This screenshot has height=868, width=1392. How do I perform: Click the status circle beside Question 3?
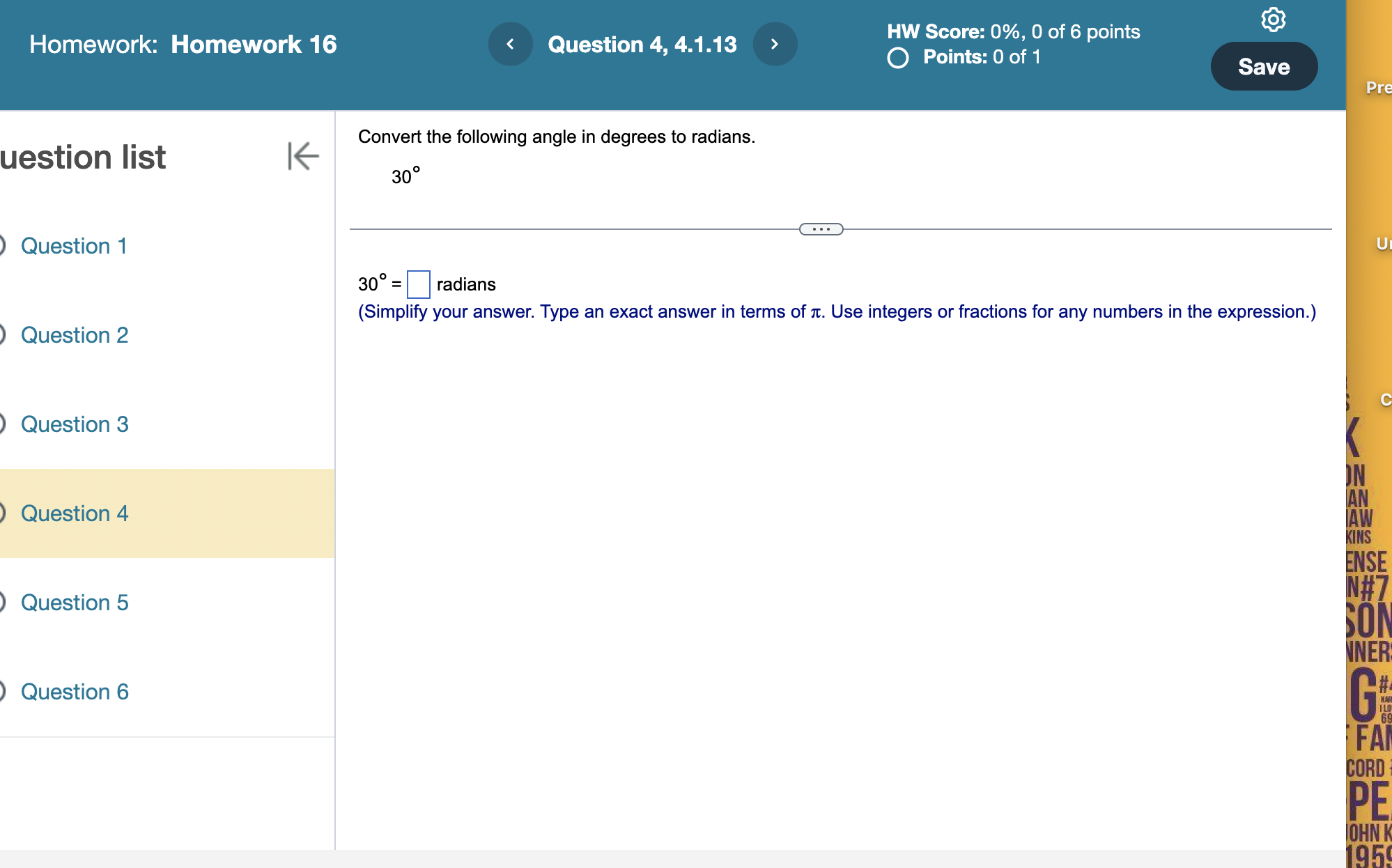point(2,424)
